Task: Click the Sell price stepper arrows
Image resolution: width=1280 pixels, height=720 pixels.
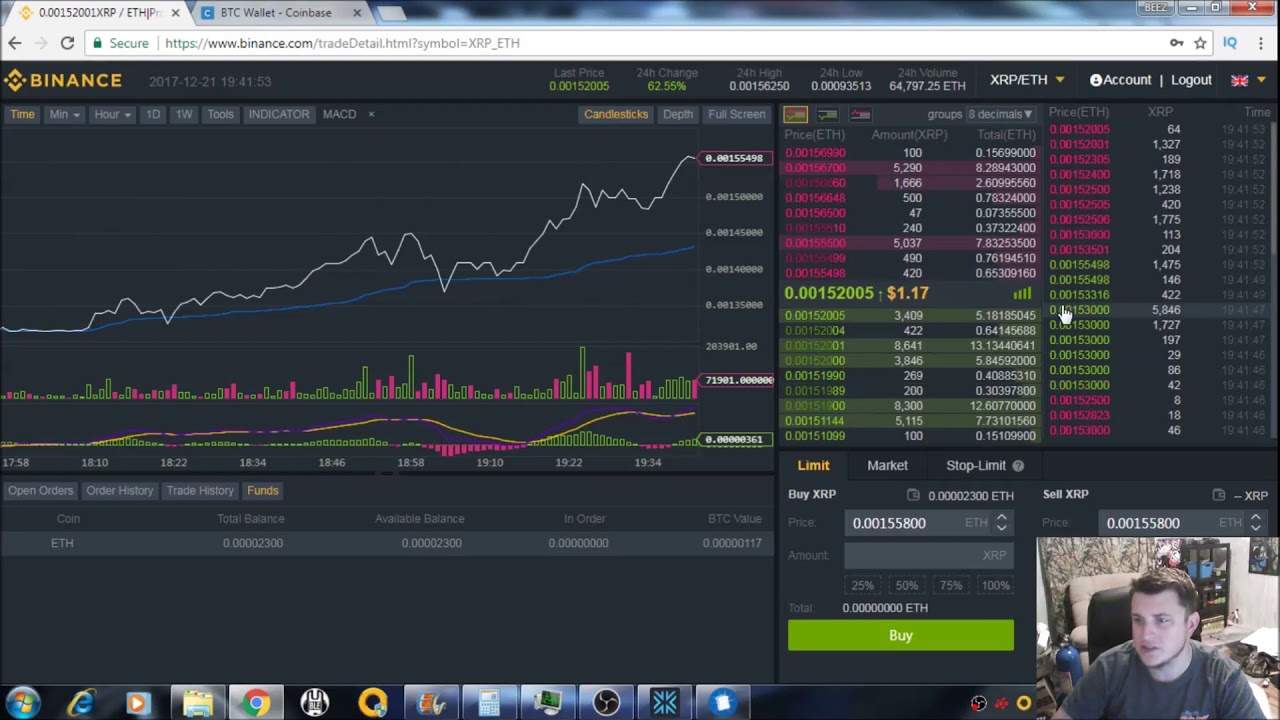Action: click(1255, 523)
